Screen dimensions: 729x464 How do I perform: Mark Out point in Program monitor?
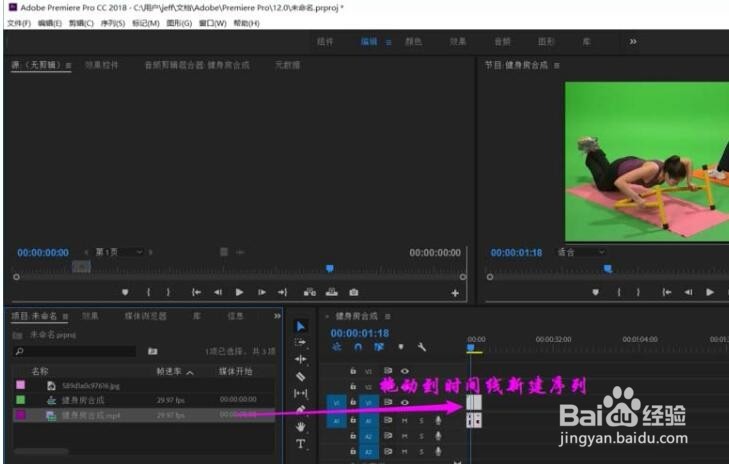[x=638, y=292]
